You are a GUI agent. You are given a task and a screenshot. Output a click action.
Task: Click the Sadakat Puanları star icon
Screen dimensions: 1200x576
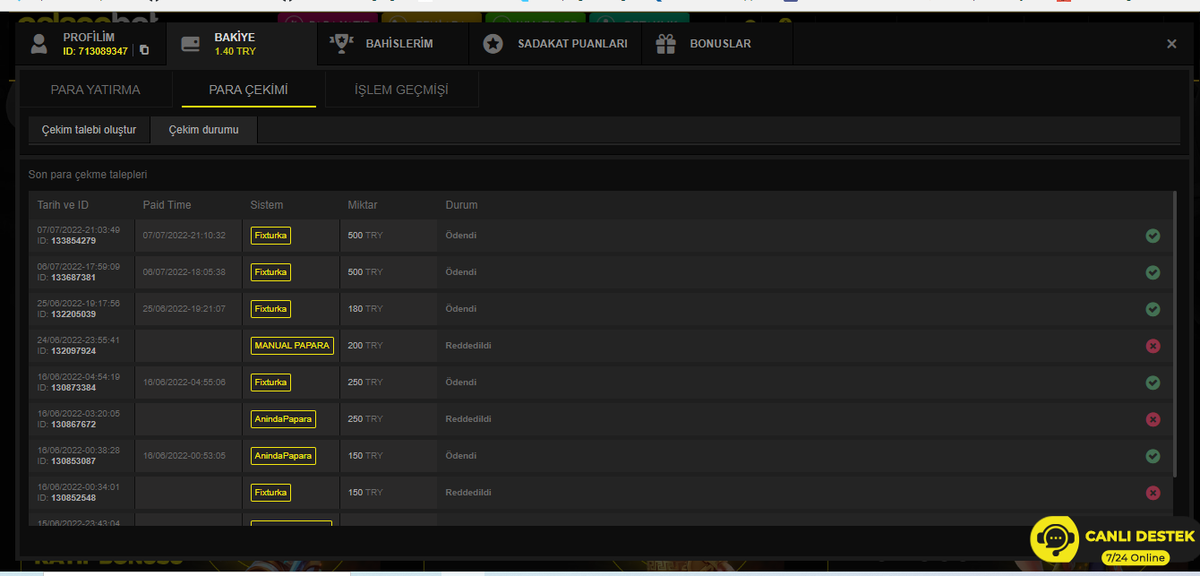click(x=493, y=44)
